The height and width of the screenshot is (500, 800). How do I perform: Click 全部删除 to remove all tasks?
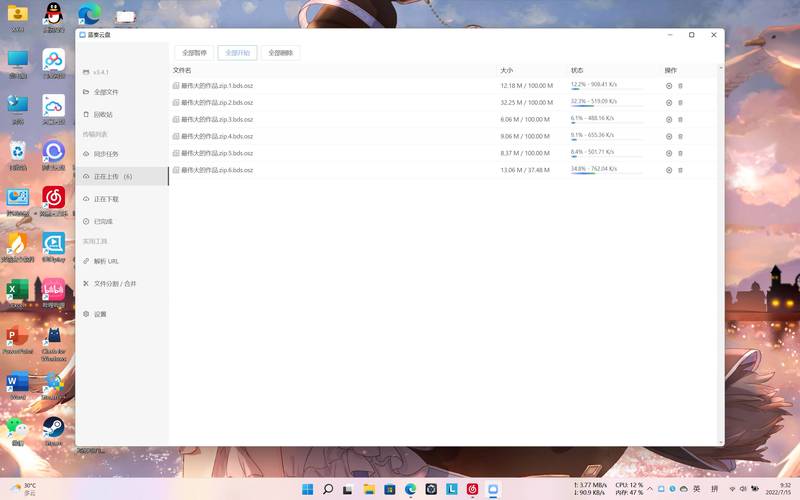(x=280, y=53)
